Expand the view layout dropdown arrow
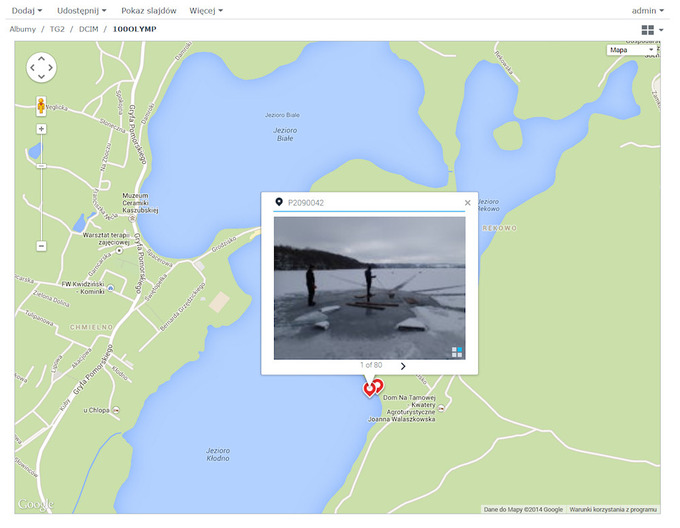Image resolution: width=680 pixels, height=528 pixels. pos(661,30)
